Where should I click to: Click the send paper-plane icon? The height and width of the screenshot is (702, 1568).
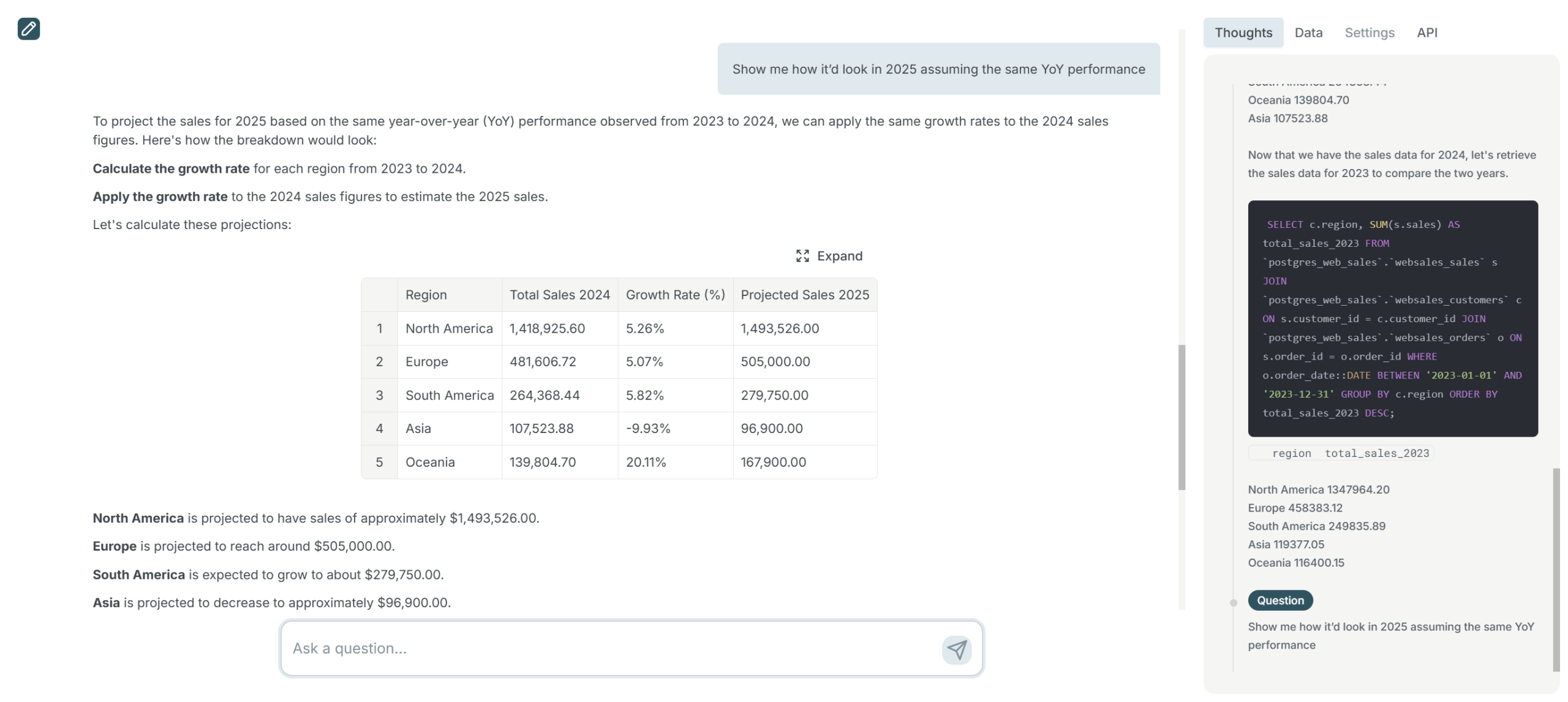pos(956,649)
